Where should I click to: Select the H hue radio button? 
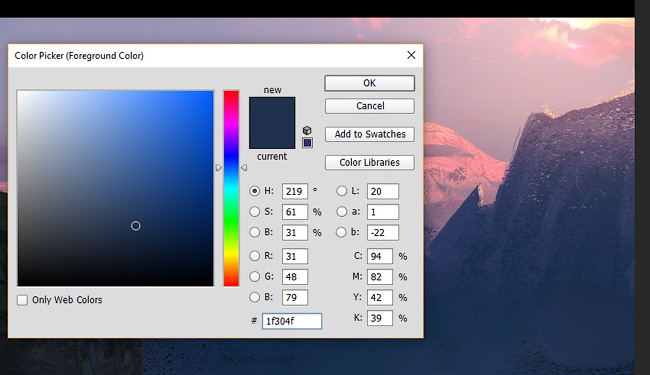point(255,191)
